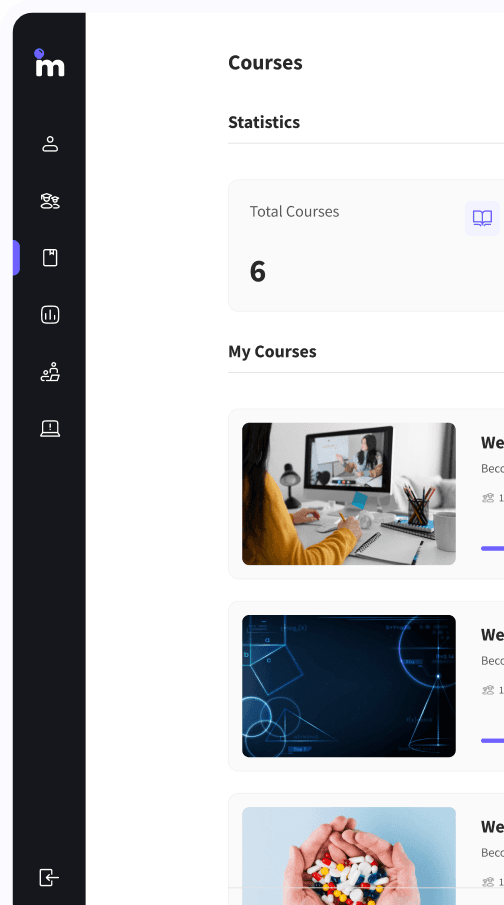Open the students graduation-cap sidebar icon
The image size is (504, 905).
(50, 201)
